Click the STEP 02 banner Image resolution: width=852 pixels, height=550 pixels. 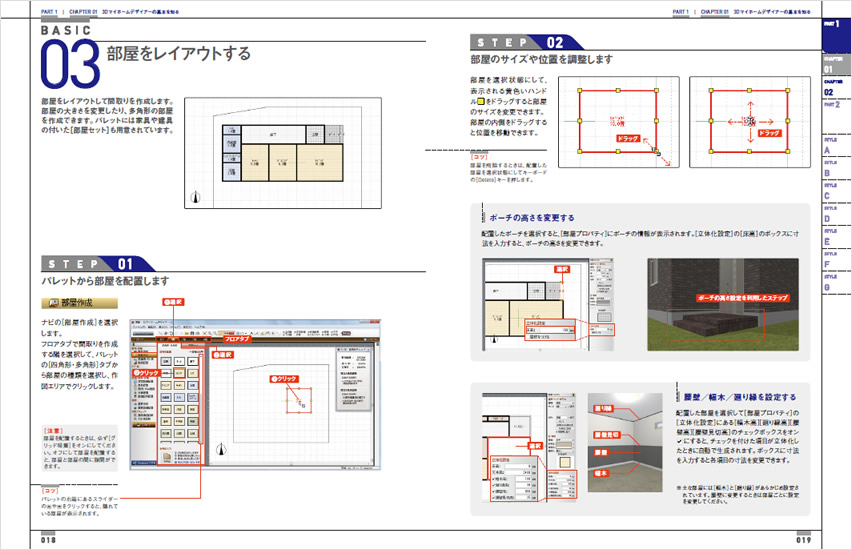point(527,42)
